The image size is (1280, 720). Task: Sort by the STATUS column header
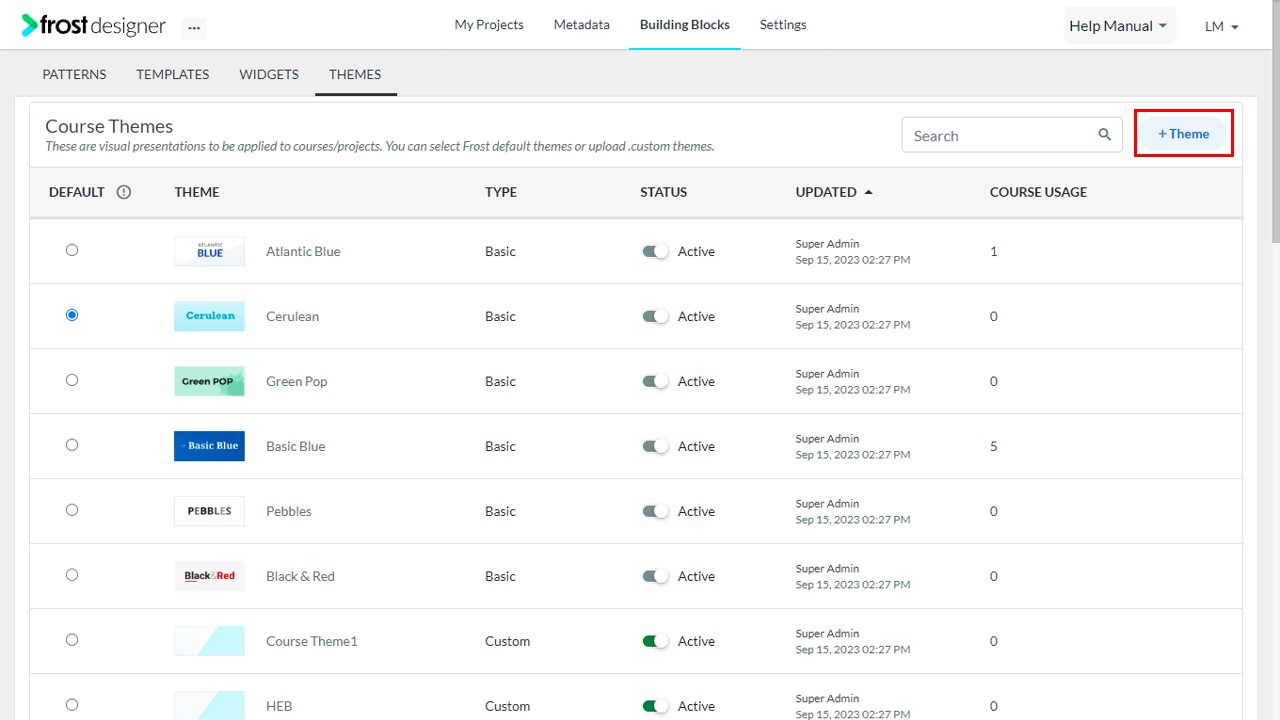[664, 192]
